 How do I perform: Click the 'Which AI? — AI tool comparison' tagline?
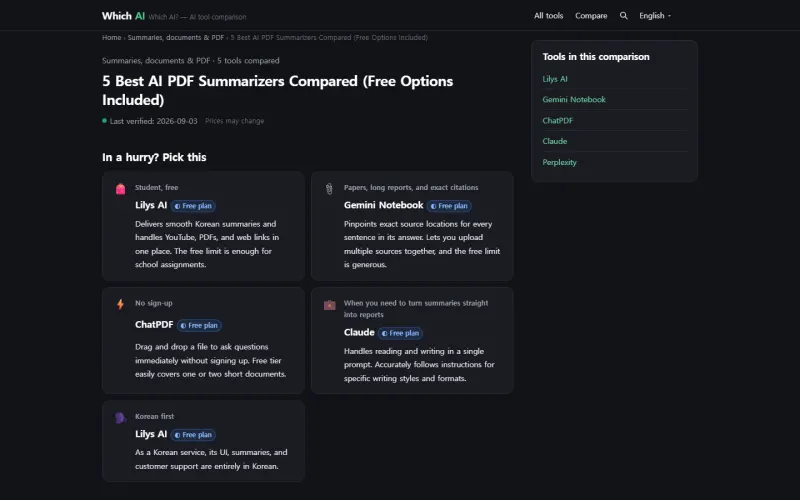point(197,17)
